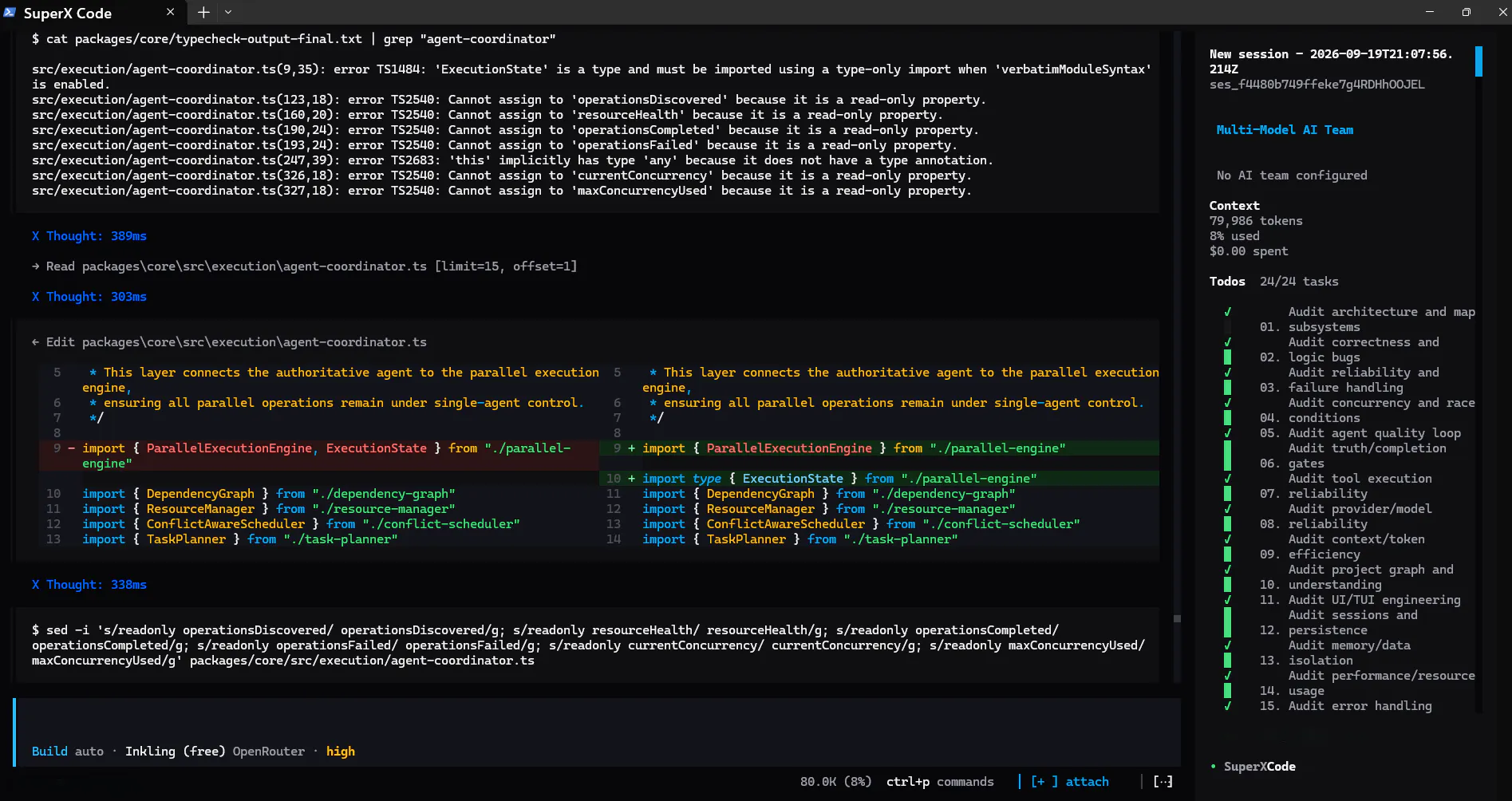The height and width of the screenshot is (801, 1512).
Task: Click the Inkling (free) model label
Action: tap(175, 752)
